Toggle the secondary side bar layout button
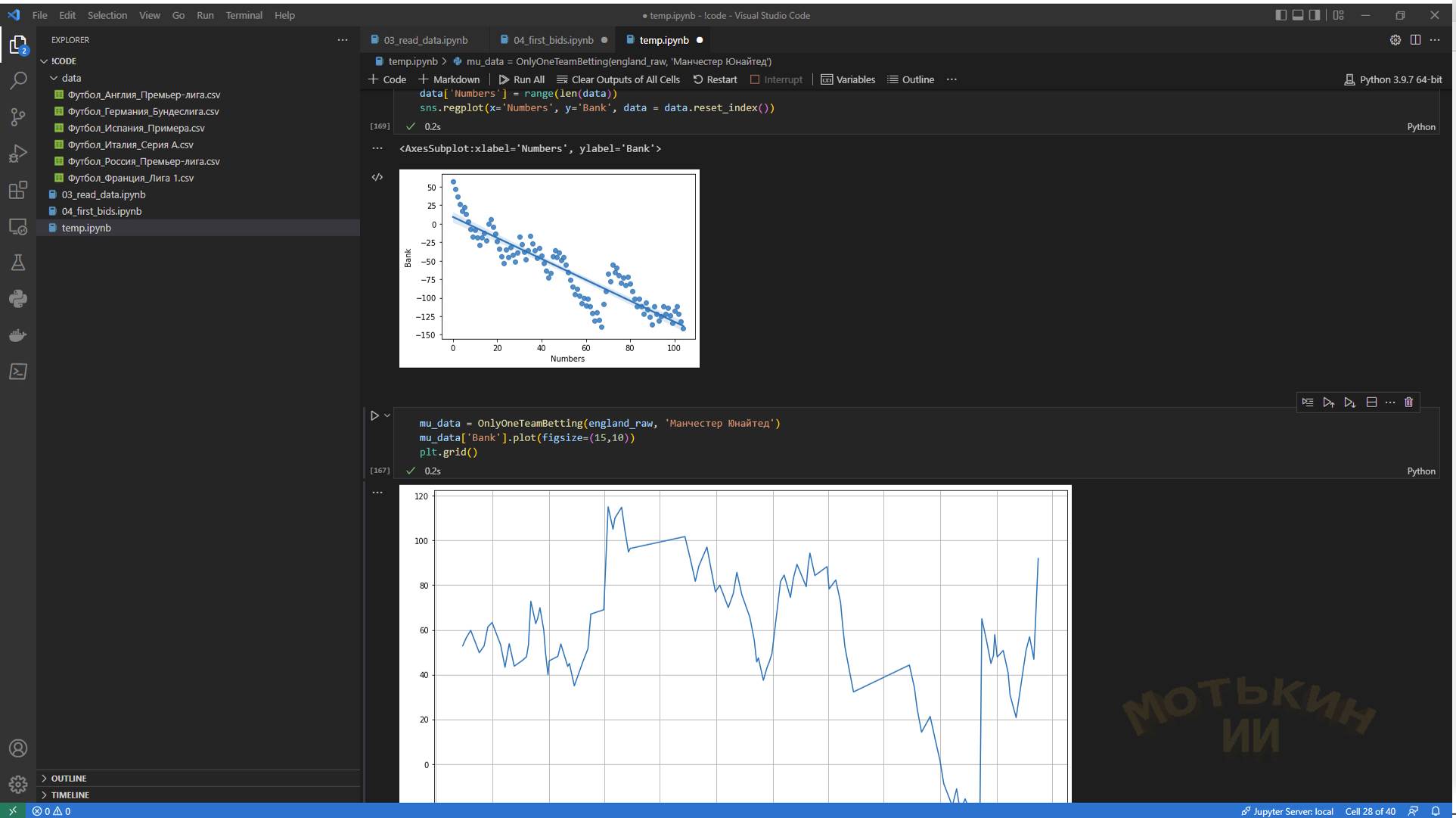 click(1315, 15)
